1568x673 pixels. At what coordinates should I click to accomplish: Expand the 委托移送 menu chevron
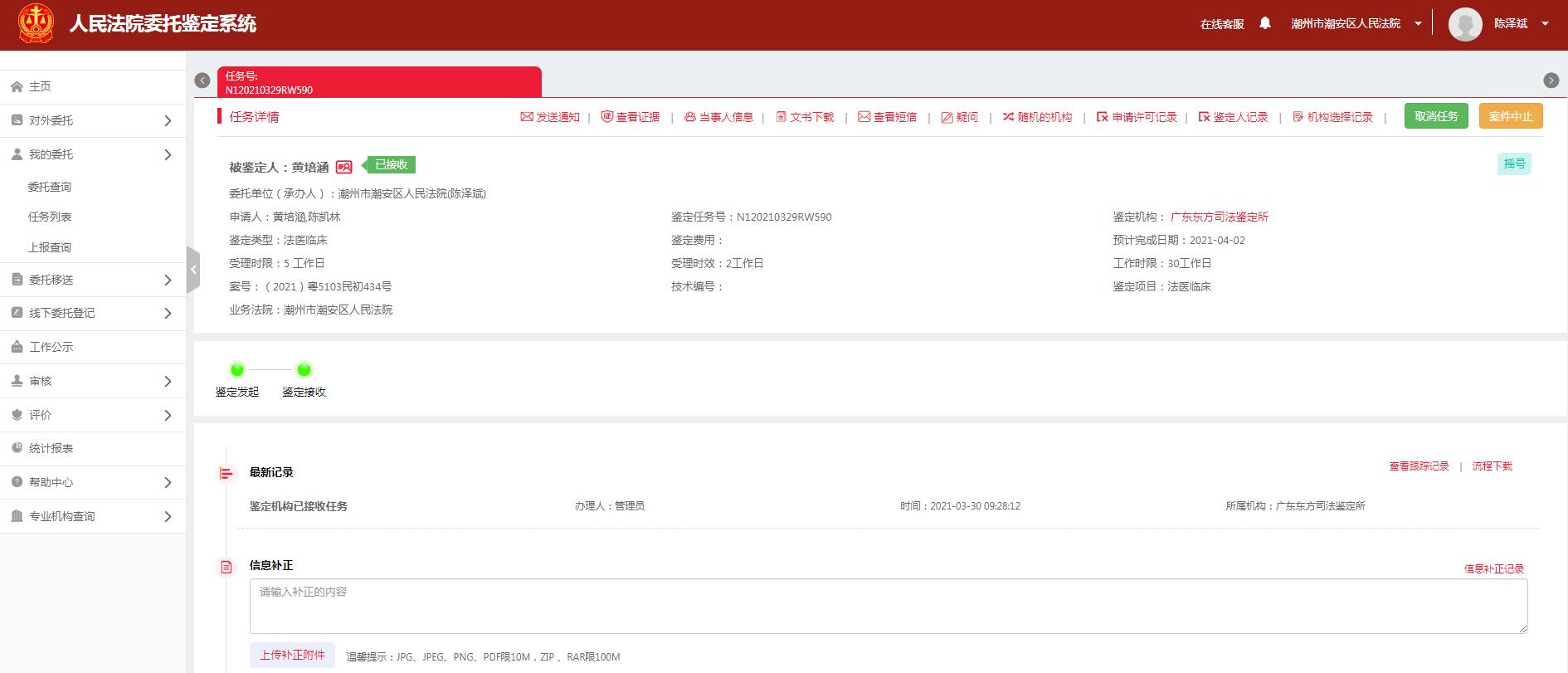coord(168,280)
